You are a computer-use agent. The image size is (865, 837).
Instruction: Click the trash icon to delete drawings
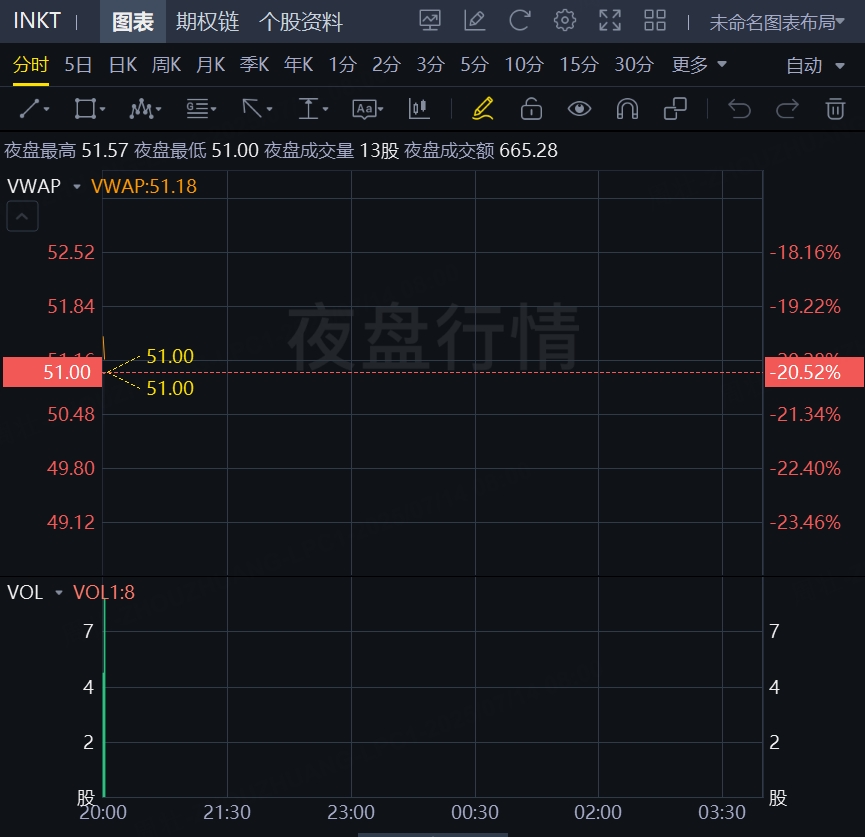[835, 108]
